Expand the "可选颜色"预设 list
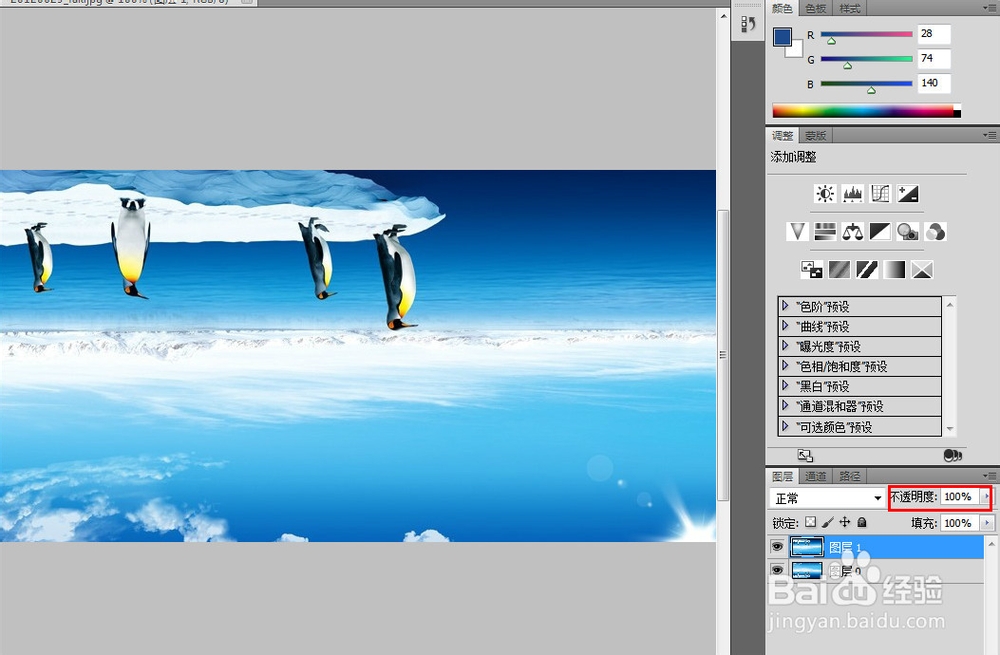Viewport: 1000px width, 655px height. (x=786, y=426)
